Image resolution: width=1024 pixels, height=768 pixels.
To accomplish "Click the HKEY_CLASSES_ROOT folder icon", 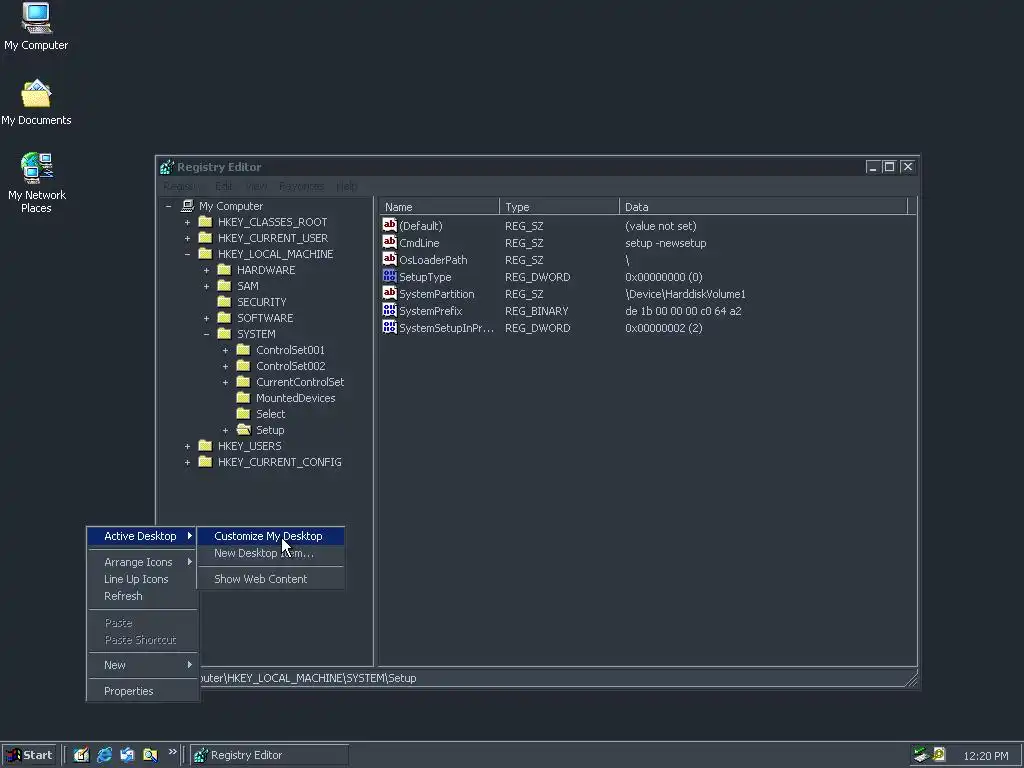I will 205,221.
